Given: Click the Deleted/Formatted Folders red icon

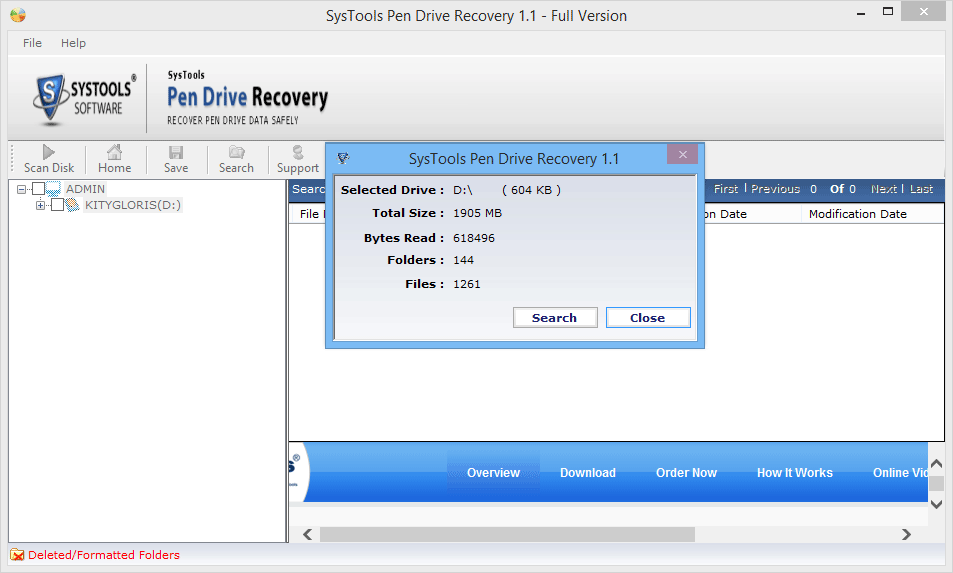Looking at the screenshot, I should pos(17,555).
